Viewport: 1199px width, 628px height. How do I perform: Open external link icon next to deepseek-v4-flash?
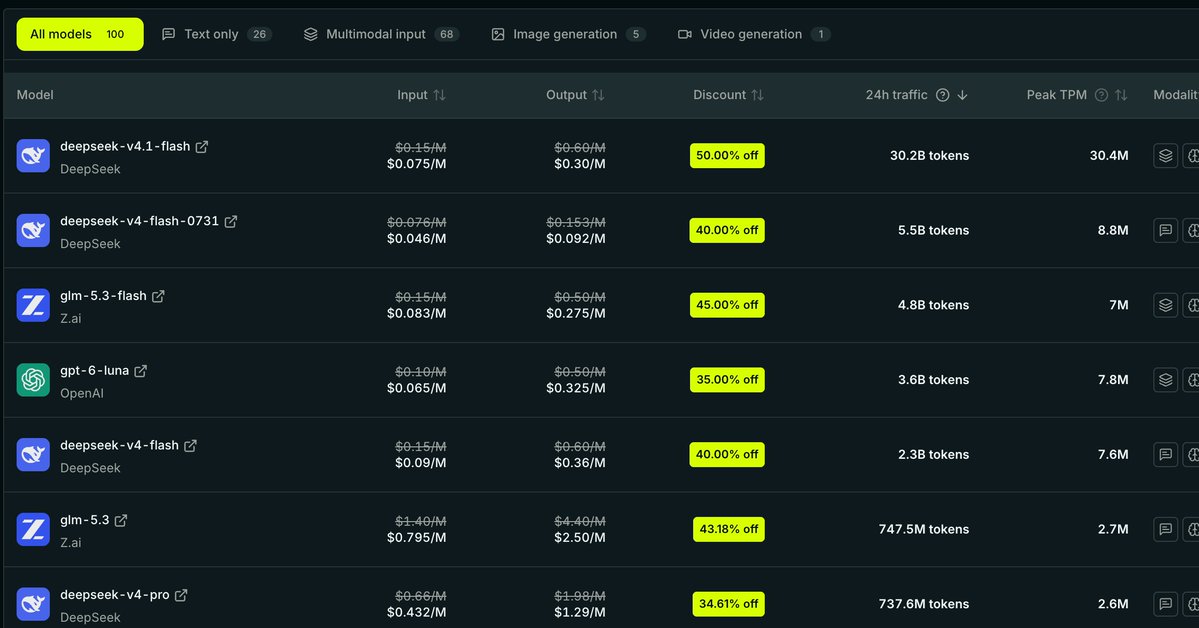tap(190, 445)
